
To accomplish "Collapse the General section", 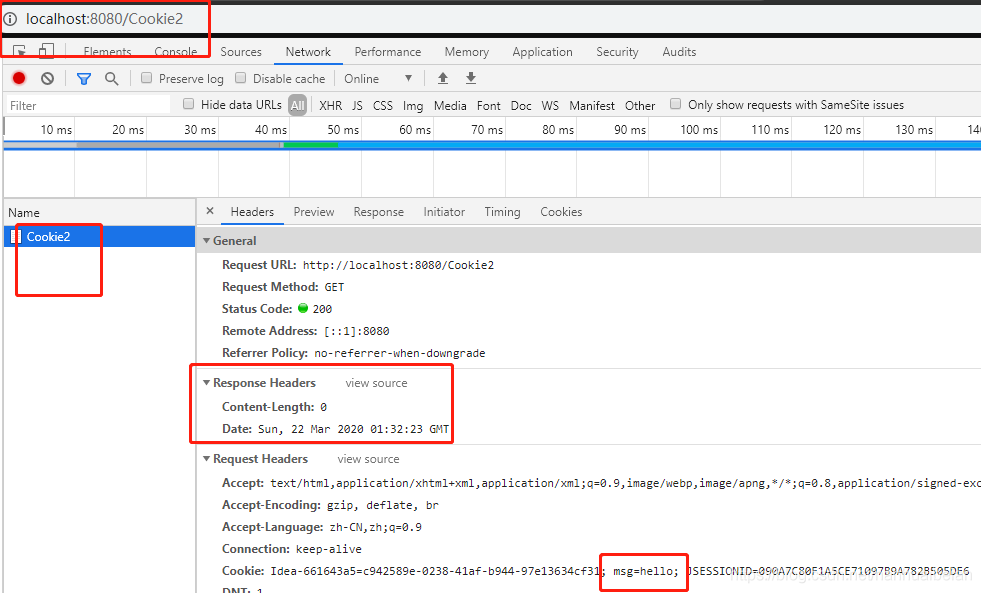I will tap(206, 241).
